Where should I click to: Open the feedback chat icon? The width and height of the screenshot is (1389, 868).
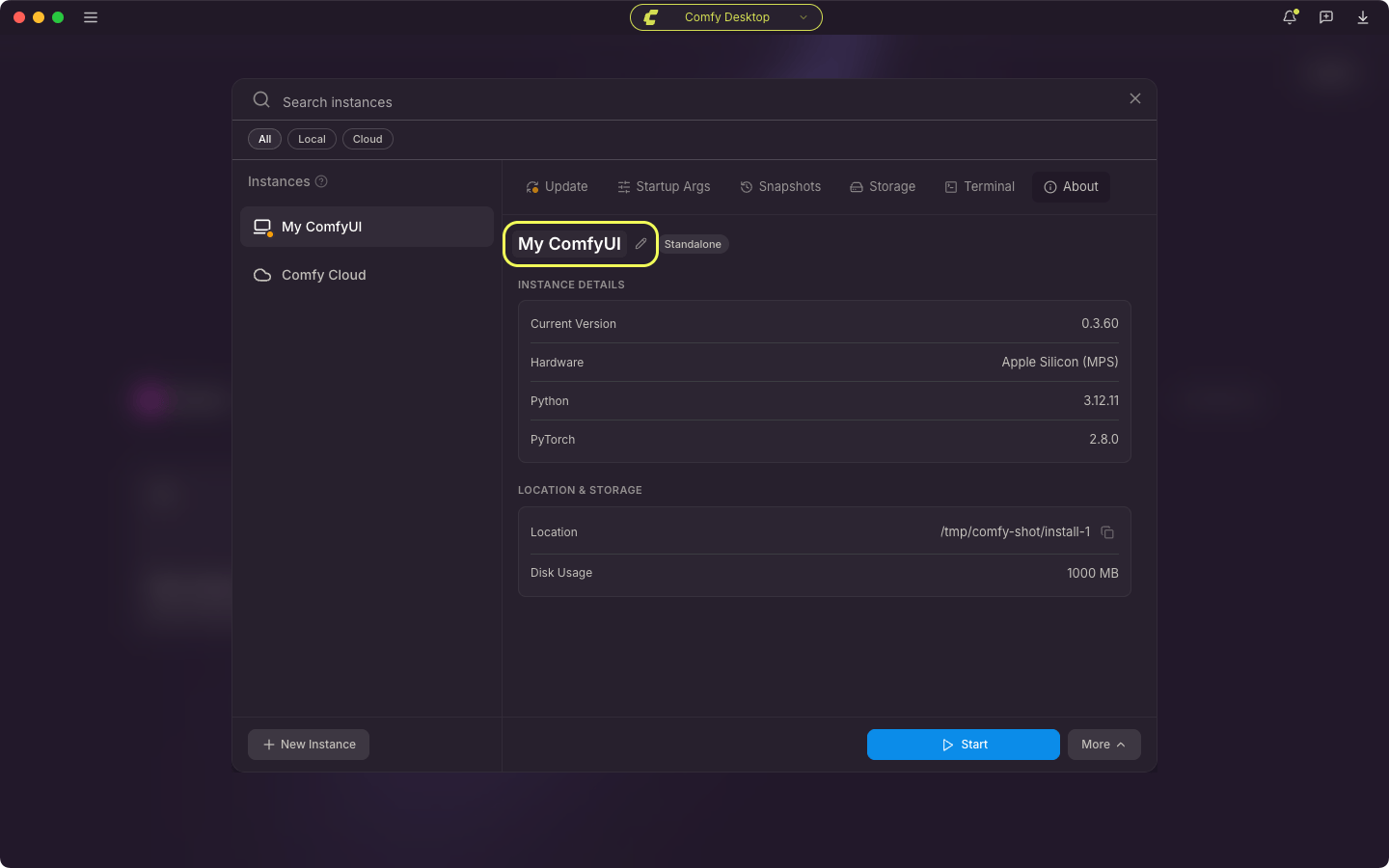tap(1326, 17)
